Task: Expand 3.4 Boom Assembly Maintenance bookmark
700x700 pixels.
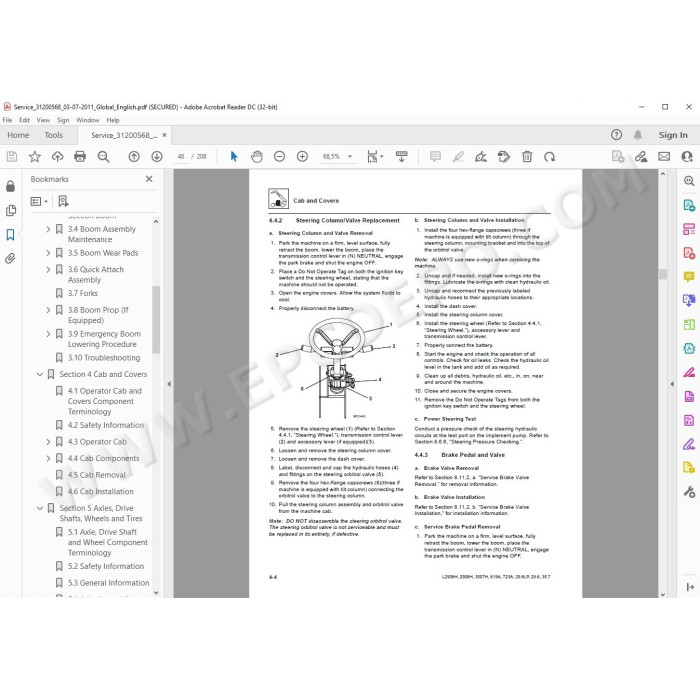Action: tap(48, 229)
